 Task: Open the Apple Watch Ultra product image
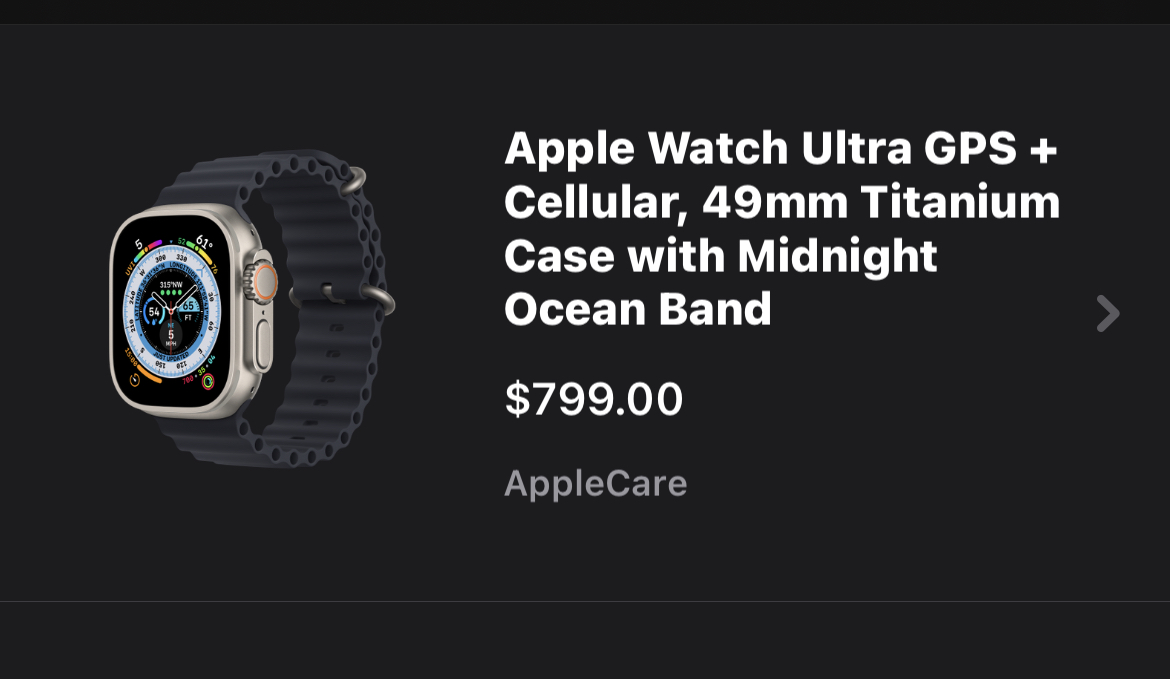click(252, 308)
